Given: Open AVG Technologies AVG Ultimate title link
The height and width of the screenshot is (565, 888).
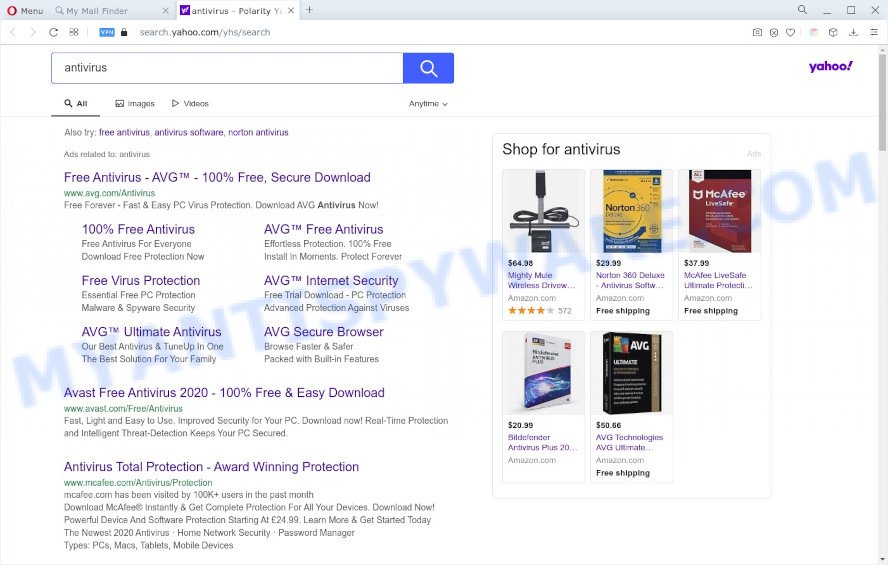Looking at the screenshot, I should pyautogui.click(x=629, y=442).
